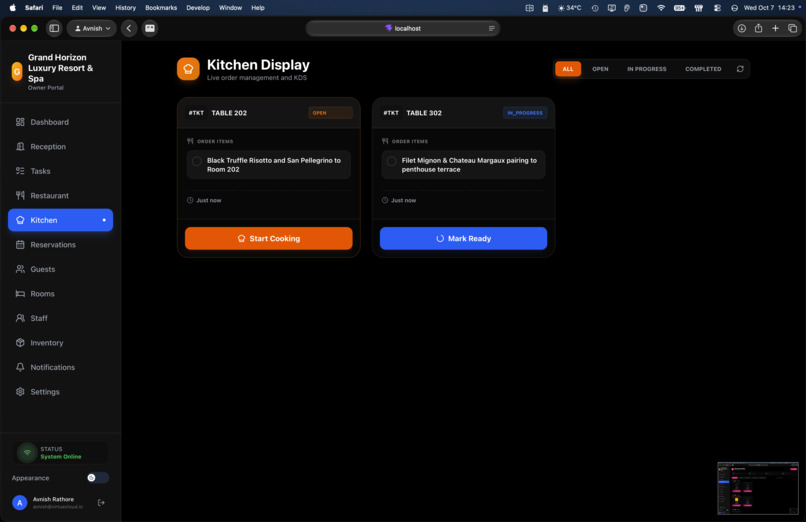Click the OPEN status badge on Table 202
Image resolution: width=806 pixels, height=522 pixels.
(x=330, y=113)
